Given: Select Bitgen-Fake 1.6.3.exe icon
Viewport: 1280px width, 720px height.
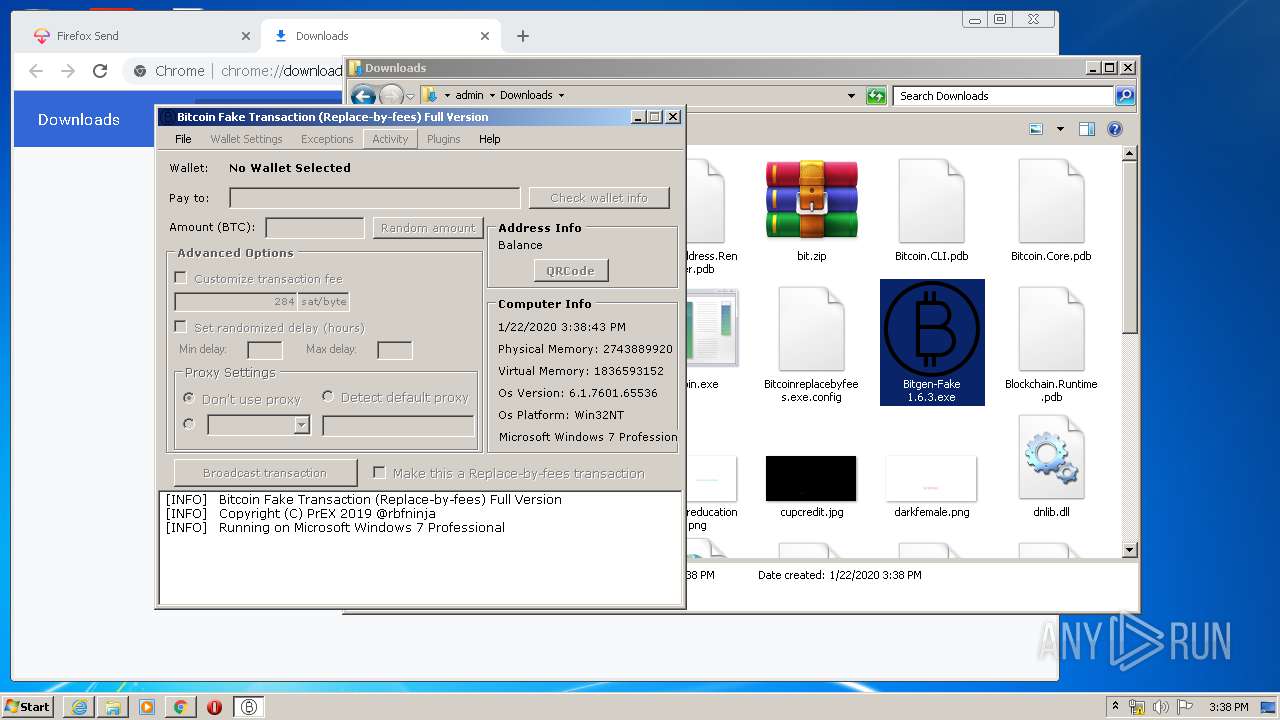Looking at the screenshot, I should [x=932, y=330].
